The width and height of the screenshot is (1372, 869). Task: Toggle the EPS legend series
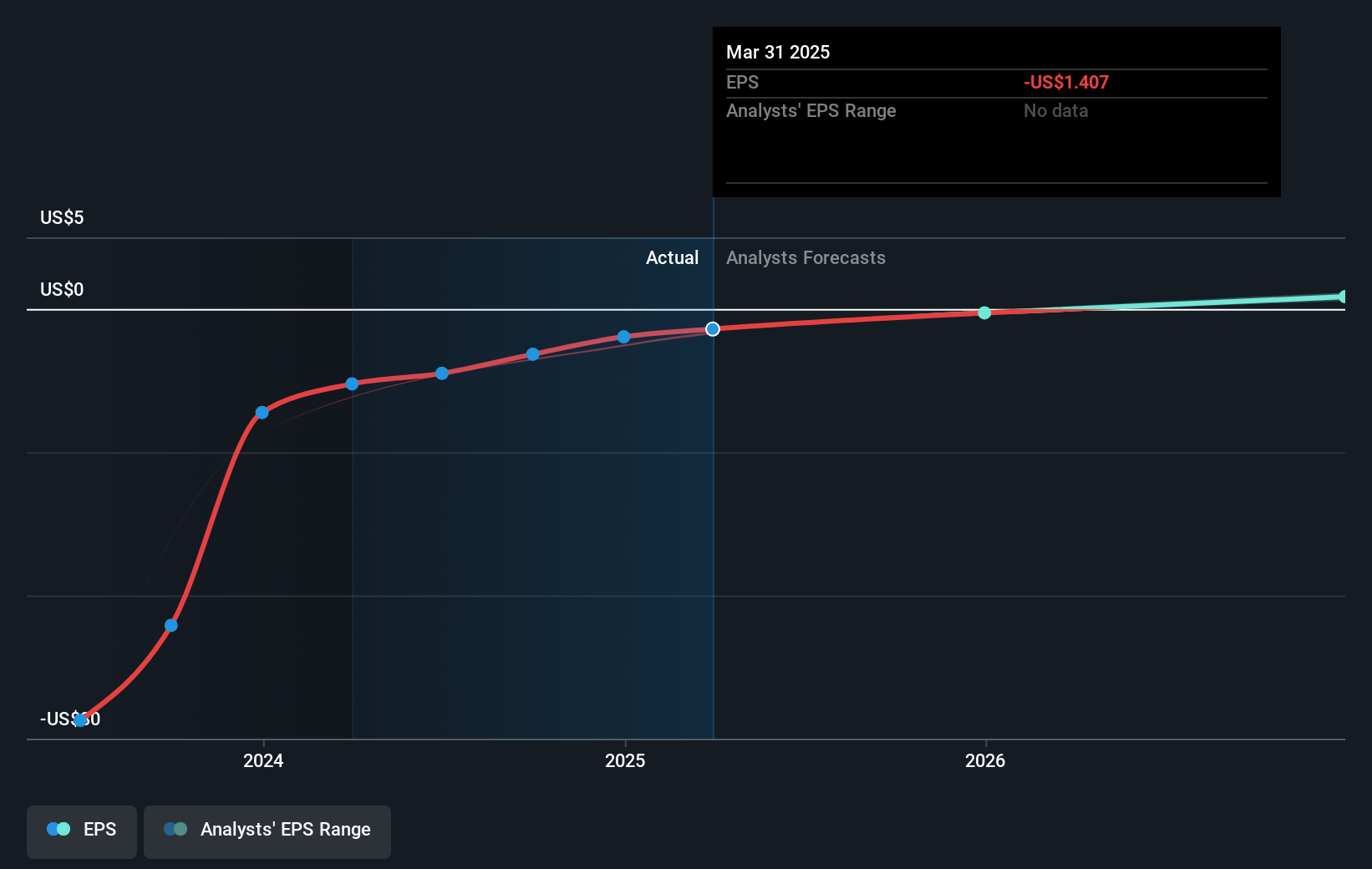[x=82, y=831]
